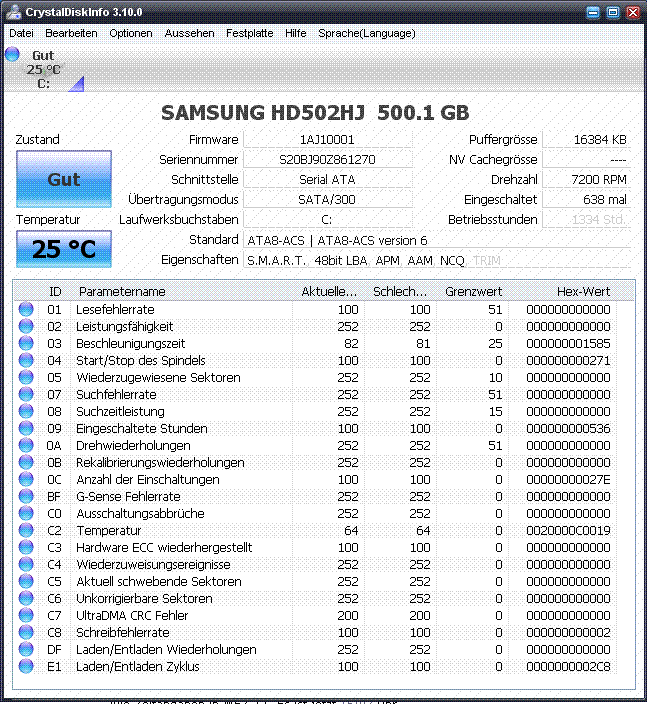The image size is (647, 704).
Task: Click the Eigenschaften S.M.A.R.T. features field
Action: 437,260
